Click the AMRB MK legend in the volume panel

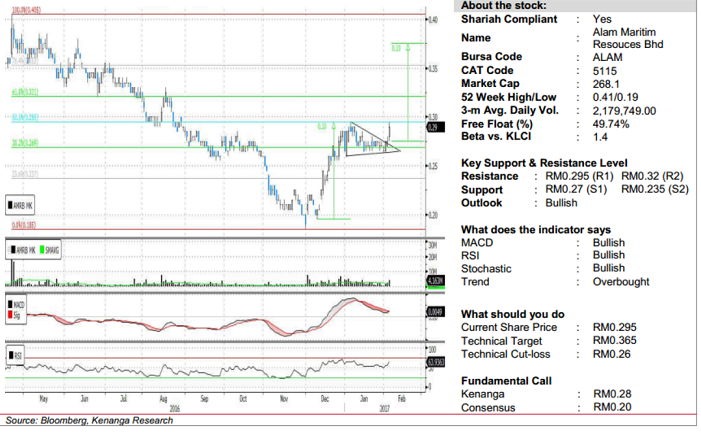click(22, 250)
